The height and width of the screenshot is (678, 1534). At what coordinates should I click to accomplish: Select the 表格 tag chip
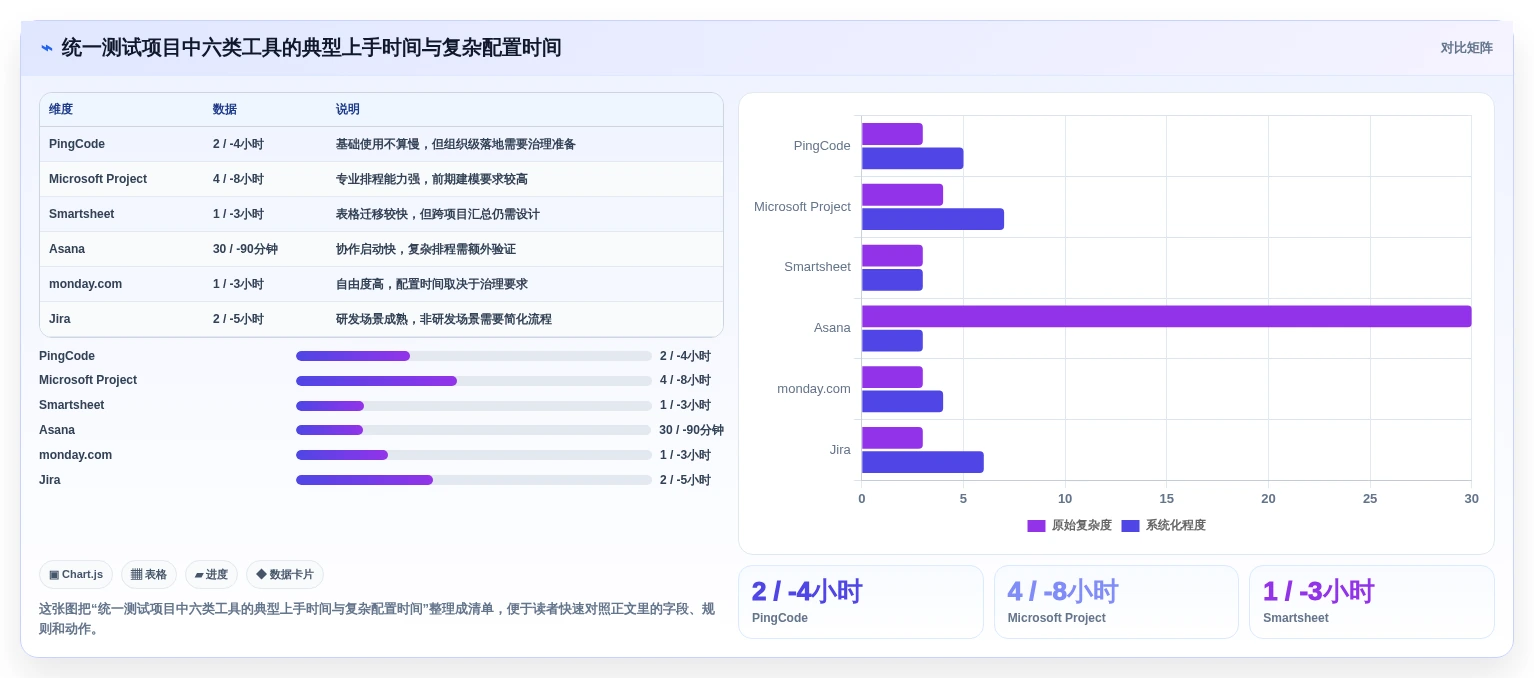point(149,574)
